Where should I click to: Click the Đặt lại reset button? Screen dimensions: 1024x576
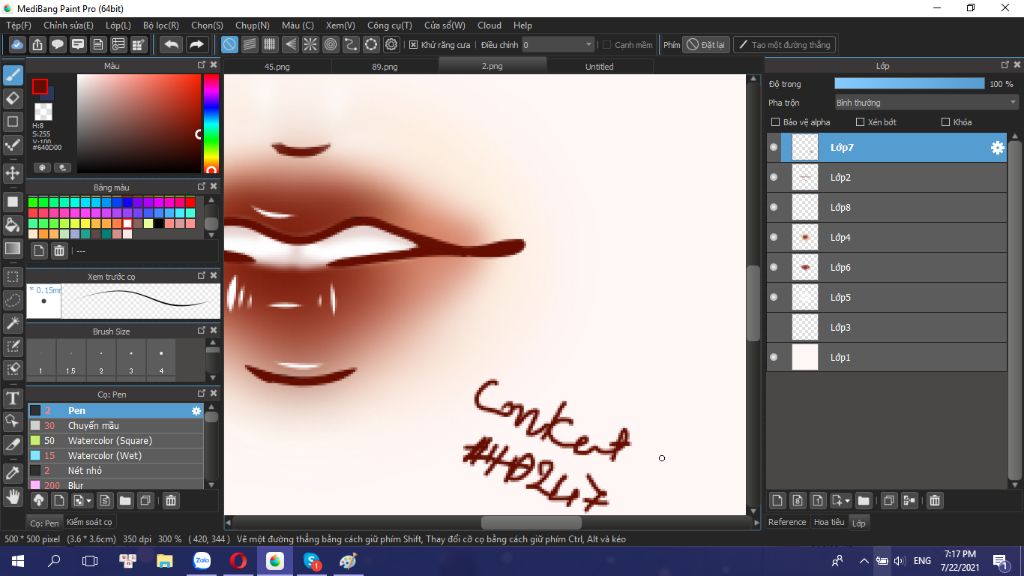[705, 45]
